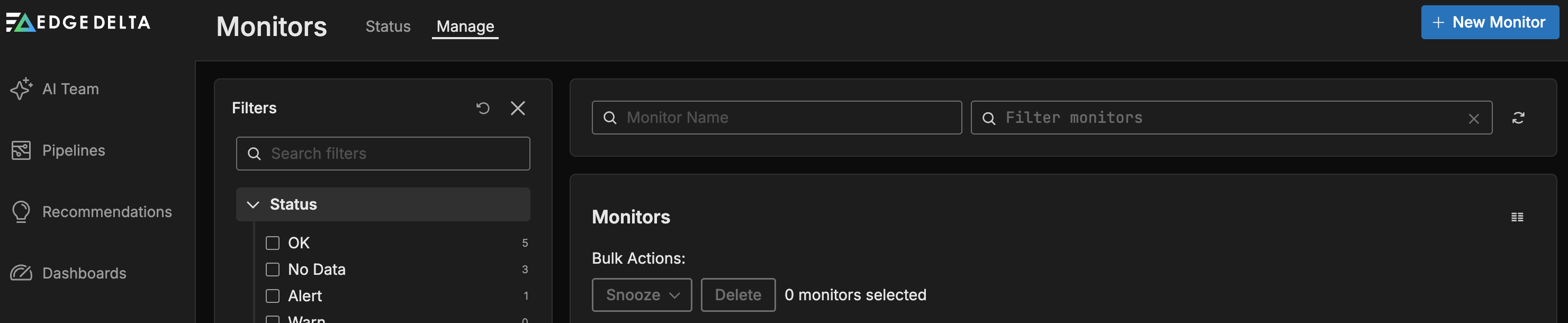Screen dimensions: 1568x323
Task: Collapse the Status filter group
Action: click(253, 204)
